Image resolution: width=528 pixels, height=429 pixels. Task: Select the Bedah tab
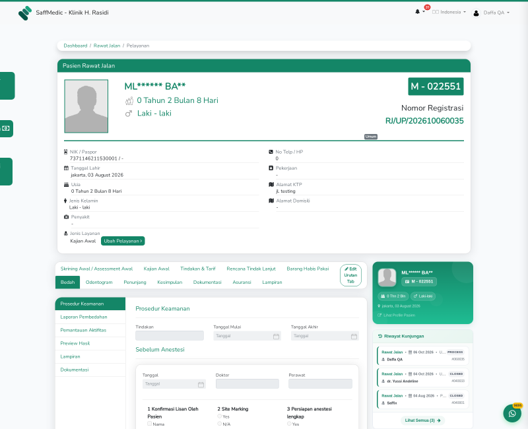tap(68, 282)
